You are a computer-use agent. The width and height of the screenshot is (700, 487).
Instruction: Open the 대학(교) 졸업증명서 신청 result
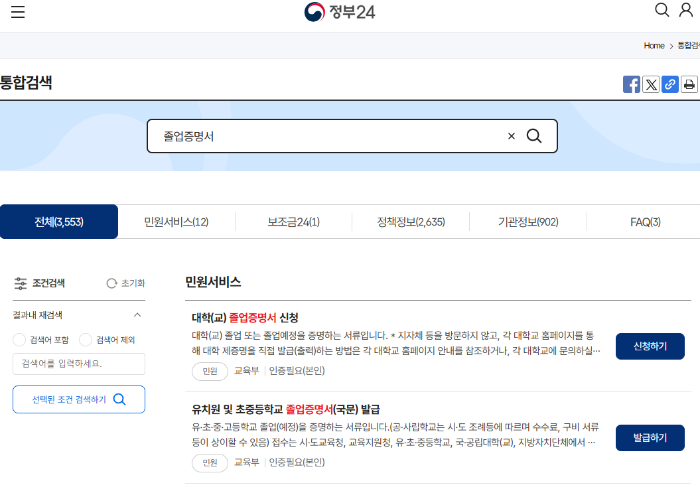[x=245, y=318]
